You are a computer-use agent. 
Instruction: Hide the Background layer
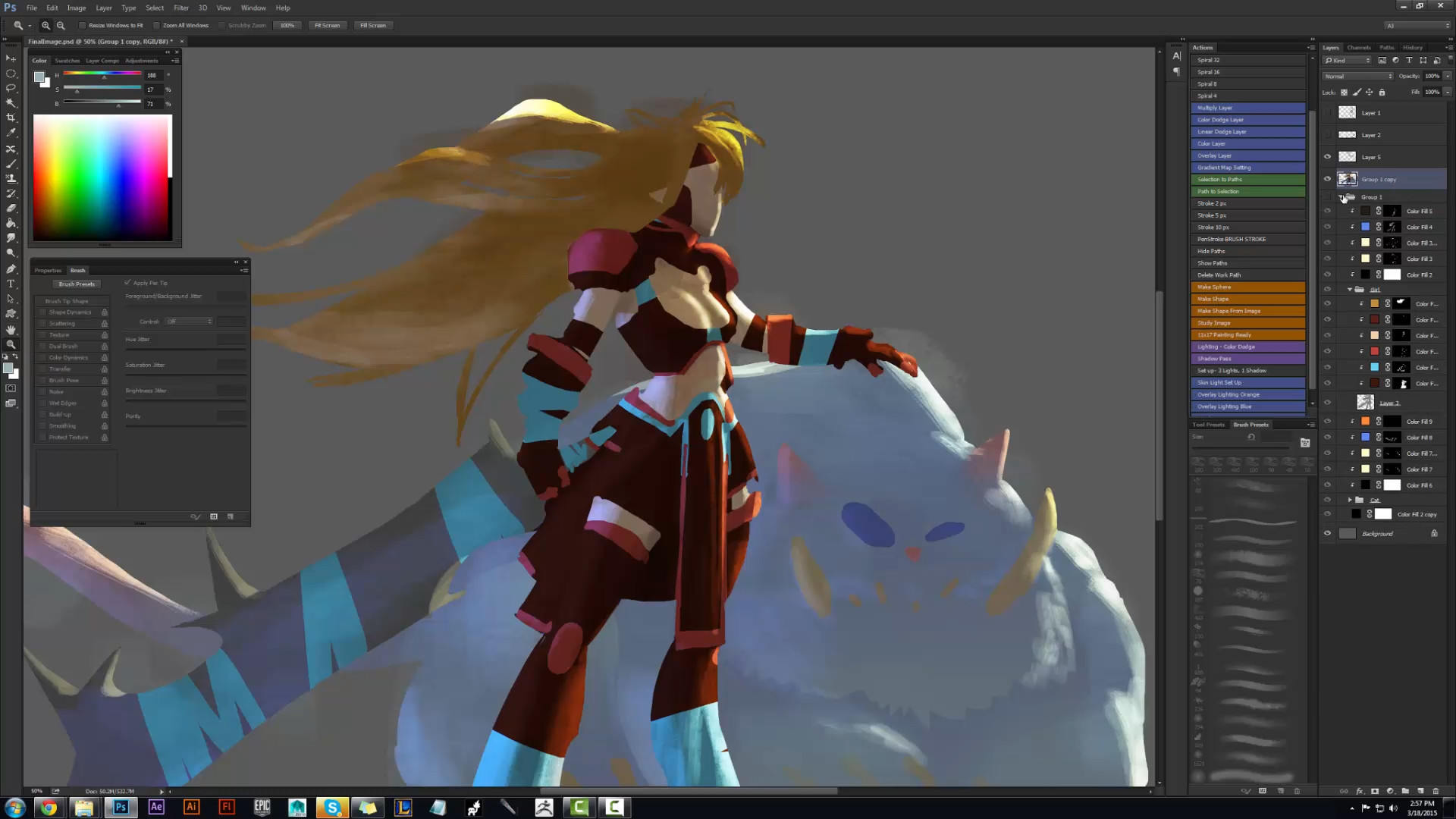click(x=1327, y=534)
